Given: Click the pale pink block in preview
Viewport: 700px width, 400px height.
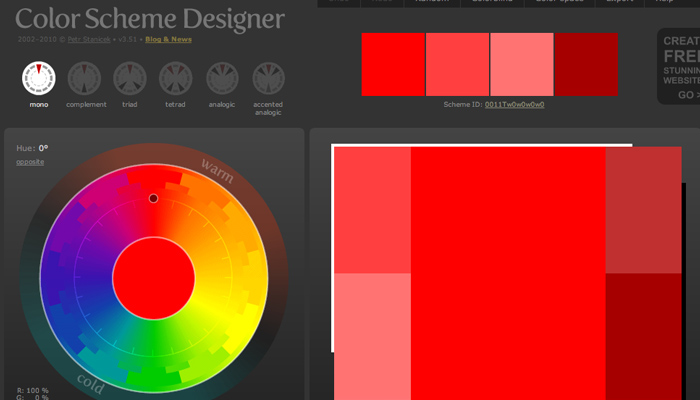Looking at the screenshot, I should [372, 336].
